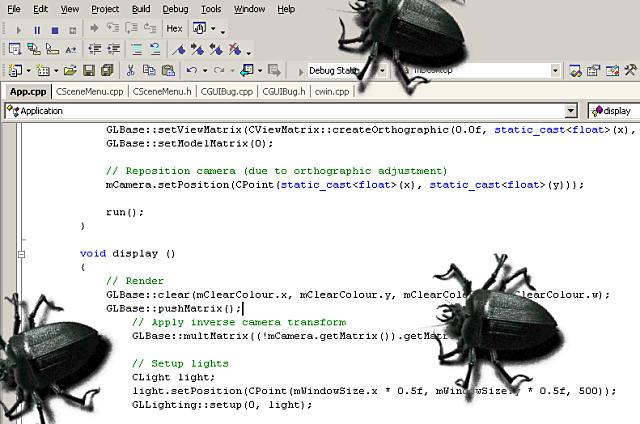
Task: Open the Breakpoints window icon
Action: coord(200,28)
